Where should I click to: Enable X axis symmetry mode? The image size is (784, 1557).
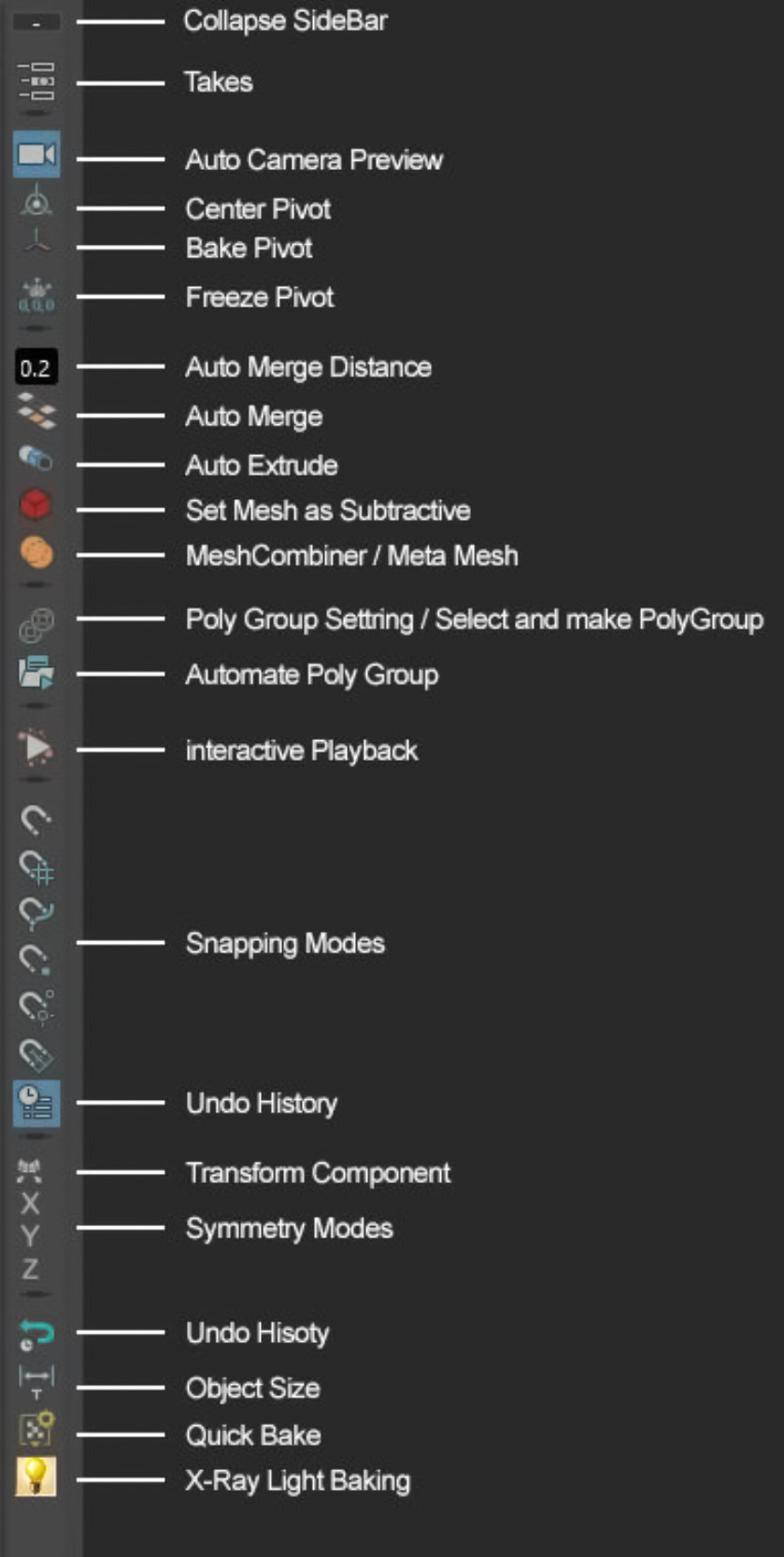click(x=31, y=1204)
